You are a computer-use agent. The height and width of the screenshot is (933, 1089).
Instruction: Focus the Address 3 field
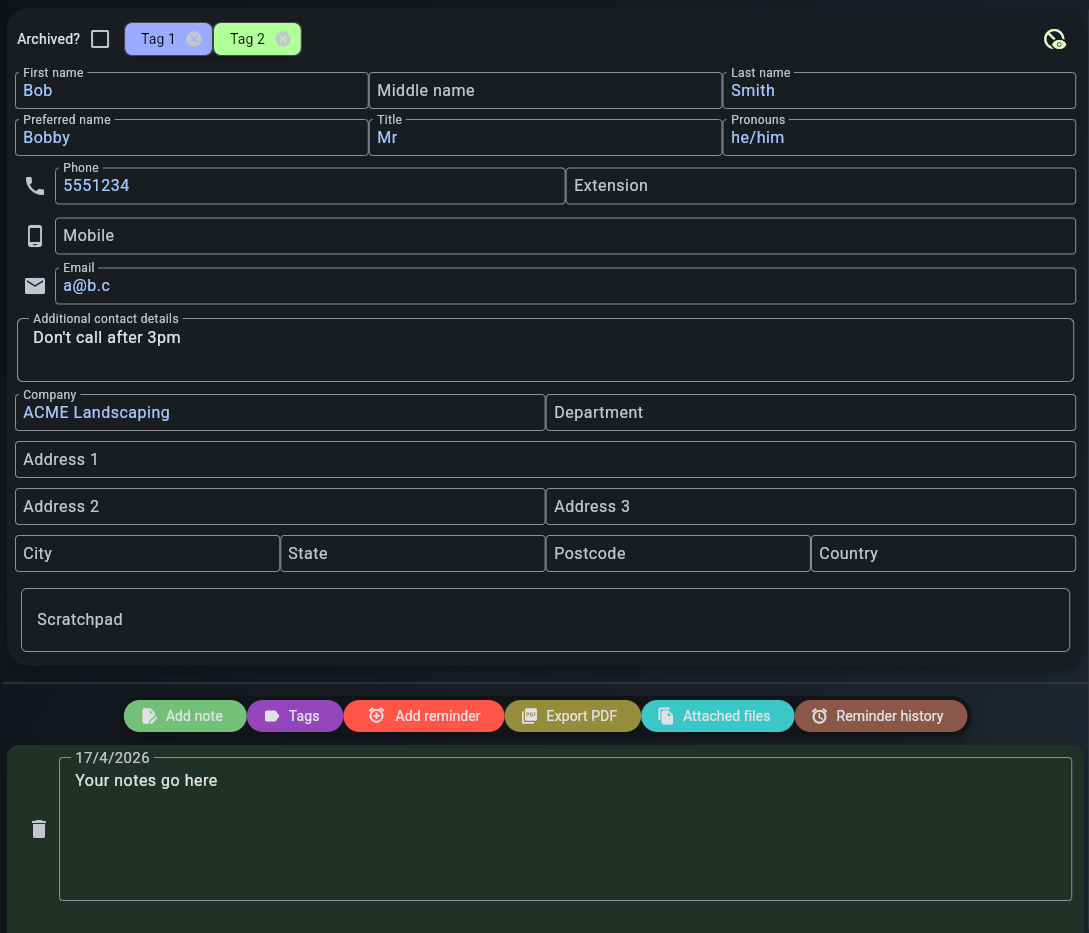(810, 506)
